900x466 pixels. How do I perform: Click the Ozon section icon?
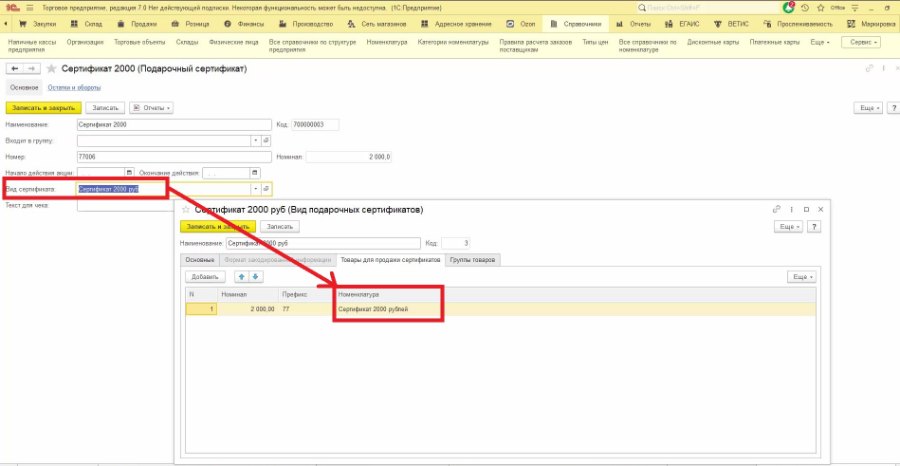coord(510,24)
